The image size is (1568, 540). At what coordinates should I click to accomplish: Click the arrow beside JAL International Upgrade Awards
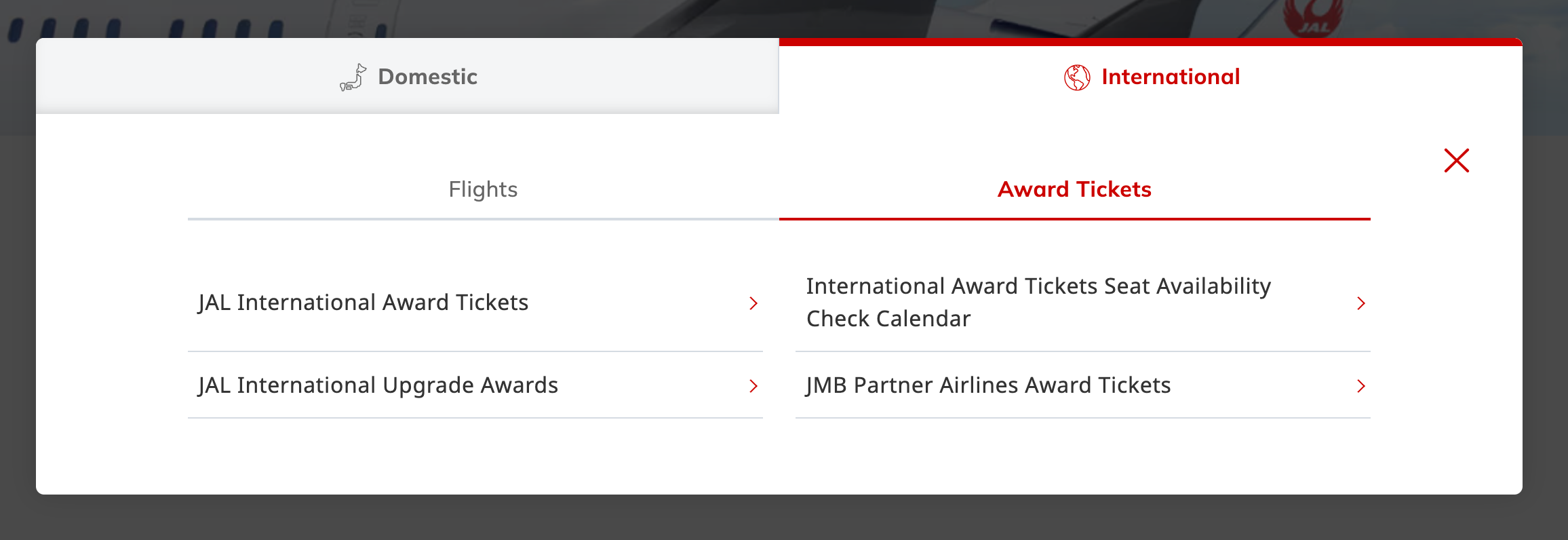tap(753, 386)
